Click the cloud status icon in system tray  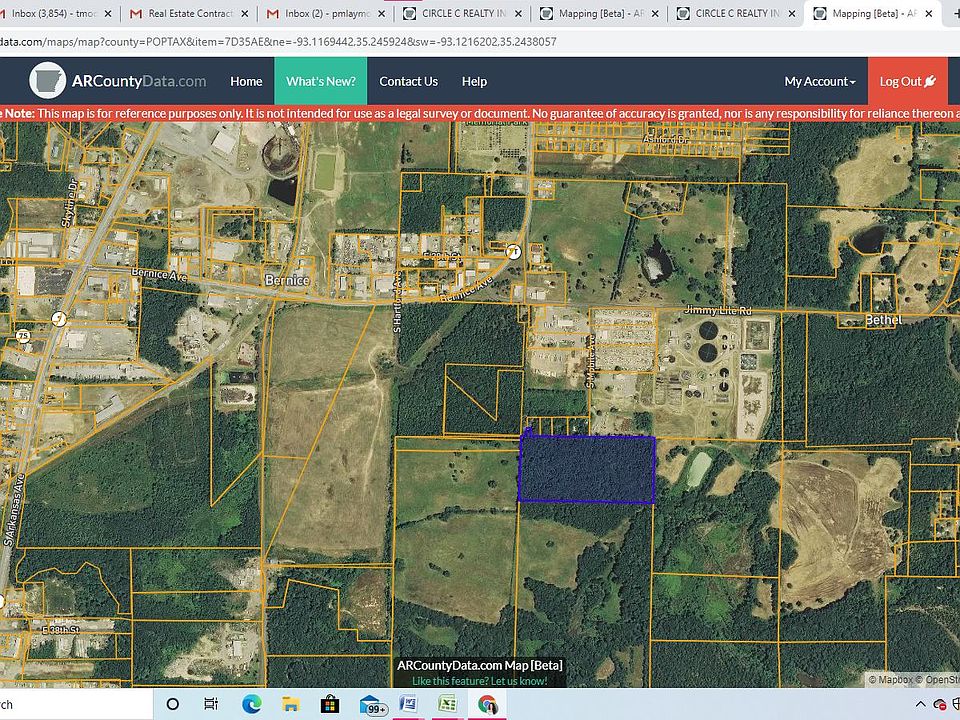[939, 704]
